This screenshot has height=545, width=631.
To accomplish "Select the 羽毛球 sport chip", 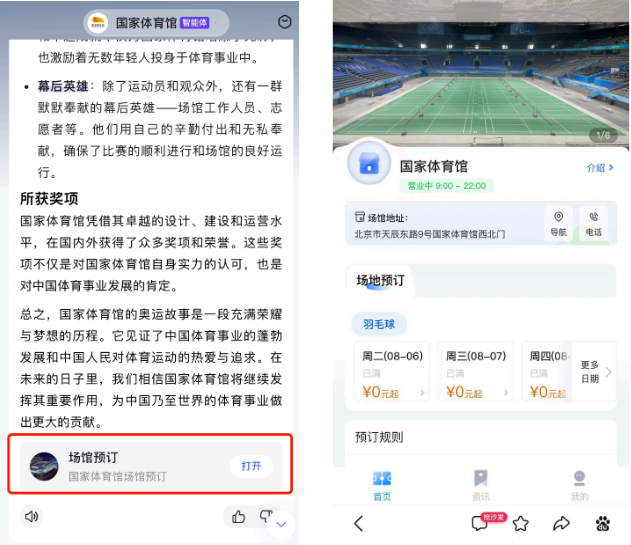I will (379, 324).
